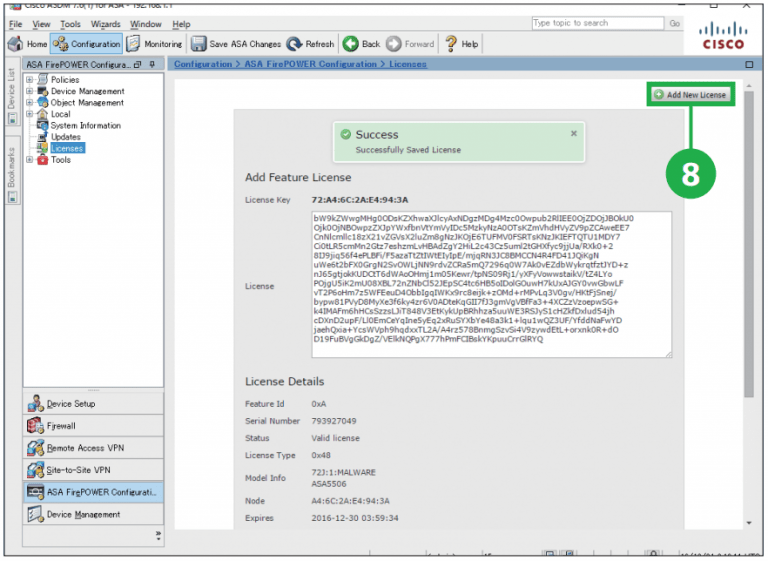
Task: Click the Valid license status text
Action: [336, 438]
